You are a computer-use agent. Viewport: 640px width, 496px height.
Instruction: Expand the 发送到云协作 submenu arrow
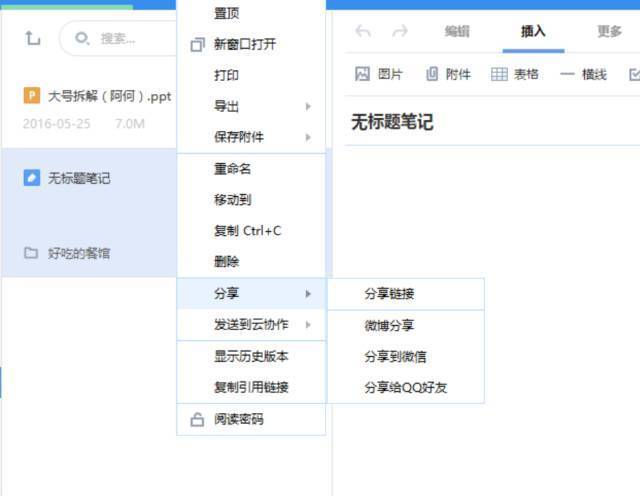coord(308,325)
